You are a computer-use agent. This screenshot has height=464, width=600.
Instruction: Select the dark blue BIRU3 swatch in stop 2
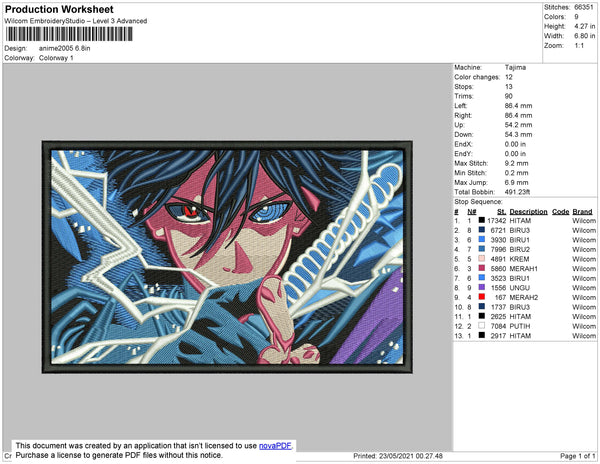pos(482,230)
